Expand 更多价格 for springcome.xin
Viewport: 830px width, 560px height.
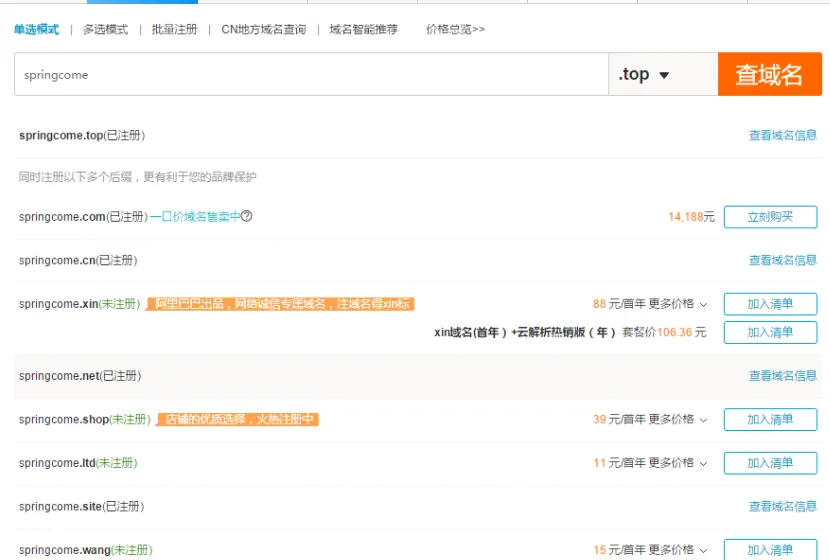678,304
